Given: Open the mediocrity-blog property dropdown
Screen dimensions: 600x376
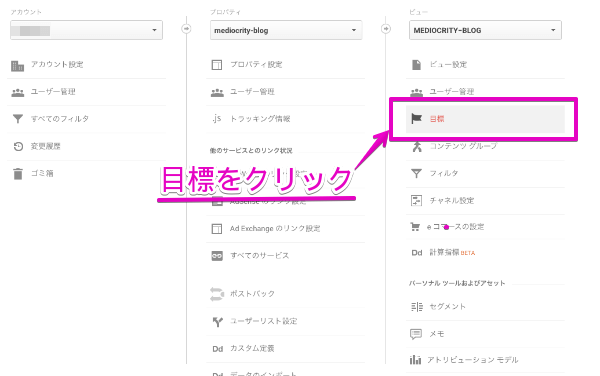Looking at the screenshot, I should pos(286,30).
